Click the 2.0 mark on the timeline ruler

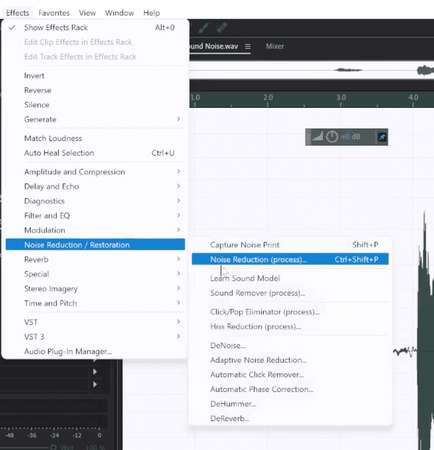[268, 98]
